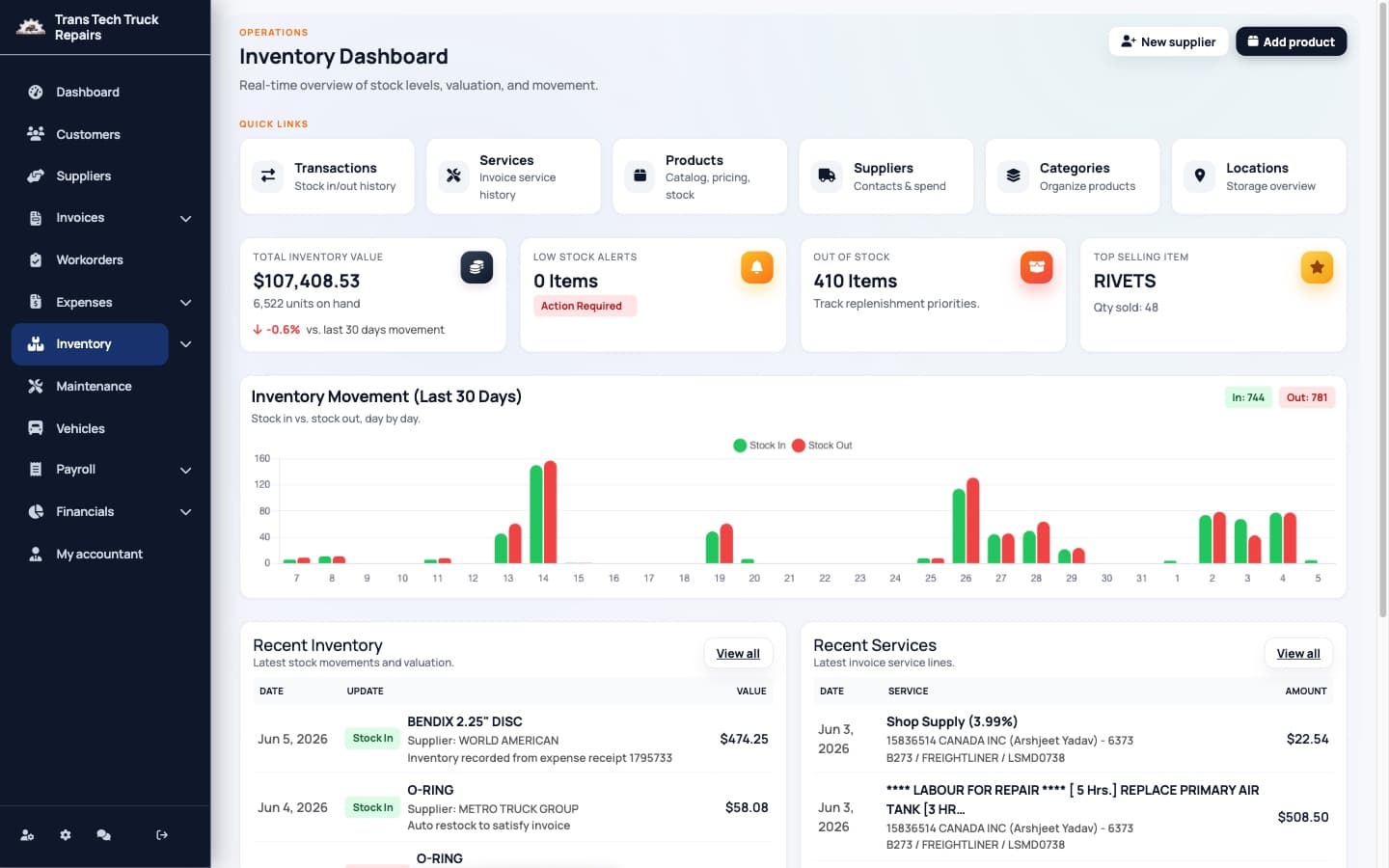This screenshot has height=868, width=1389.
Task: Click View all in Recent Inventory
Action: [738, 654]
